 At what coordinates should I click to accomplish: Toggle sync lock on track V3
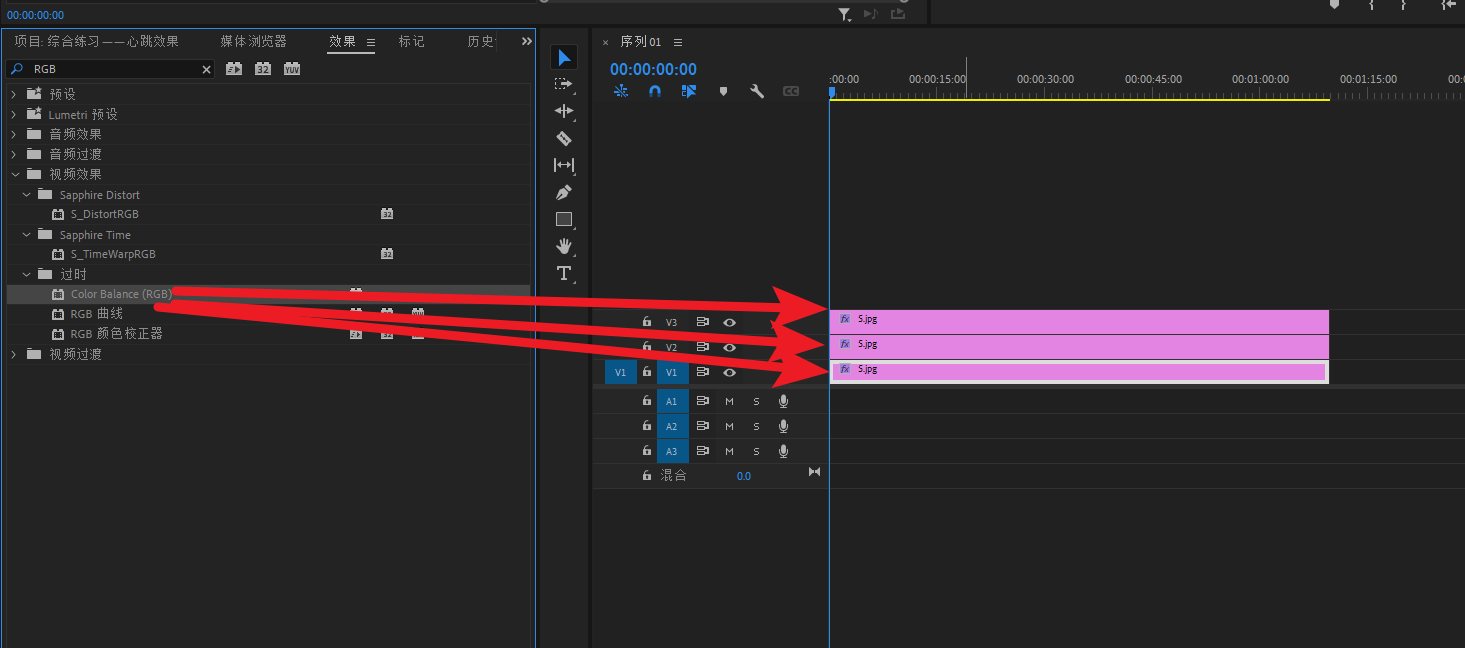point(703,322)
